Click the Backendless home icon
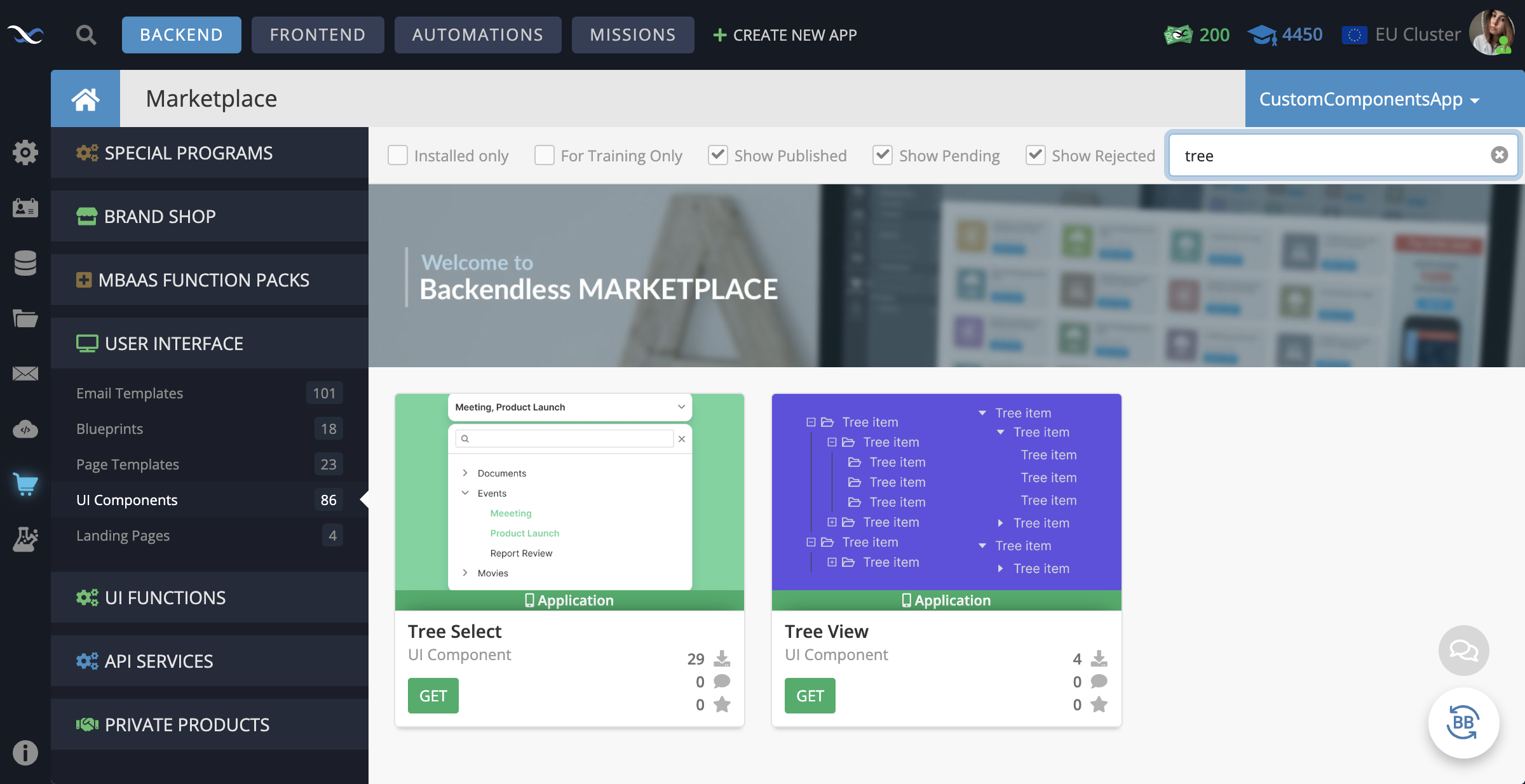This screenshot has width=1525, height=784. [85, 98]
